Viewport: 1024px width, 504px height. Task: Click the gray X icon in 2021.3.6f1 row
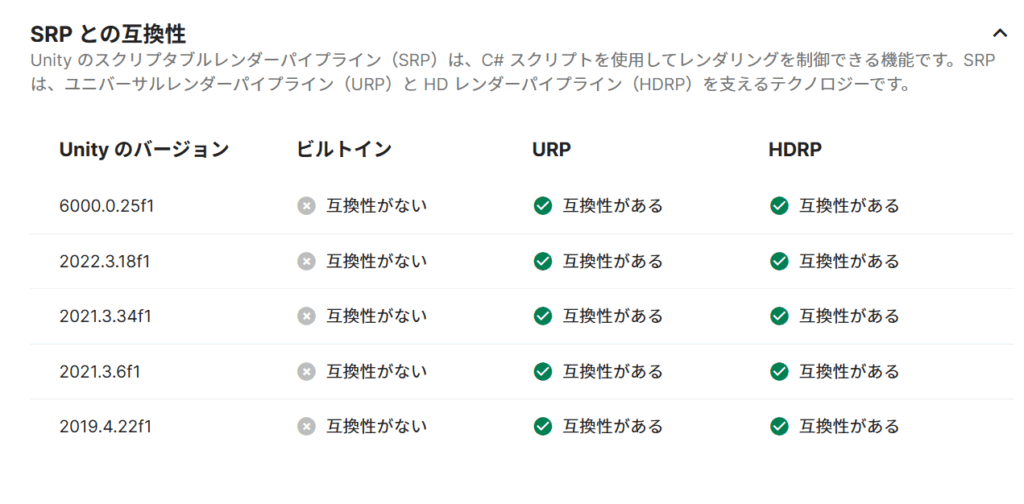(x=306, y=371)
